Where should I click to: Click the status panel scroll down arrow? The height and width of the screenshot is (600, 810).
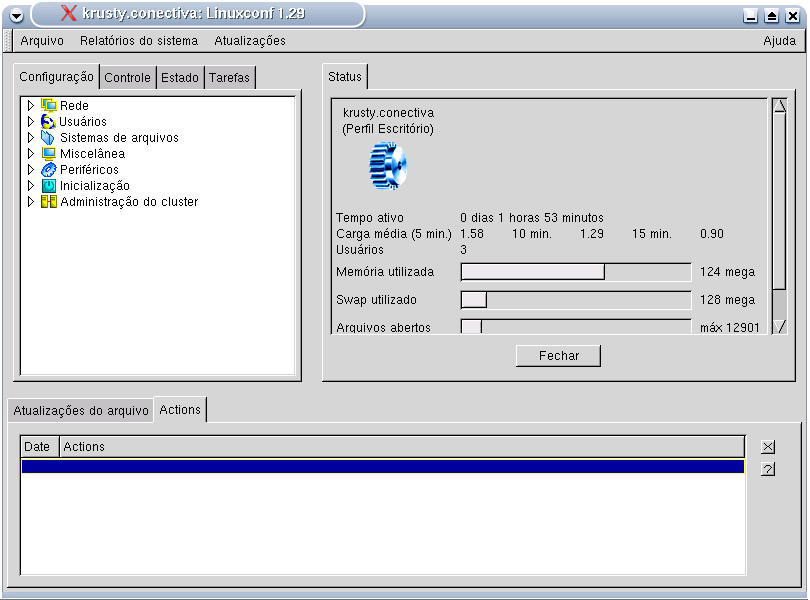(780, 327)
